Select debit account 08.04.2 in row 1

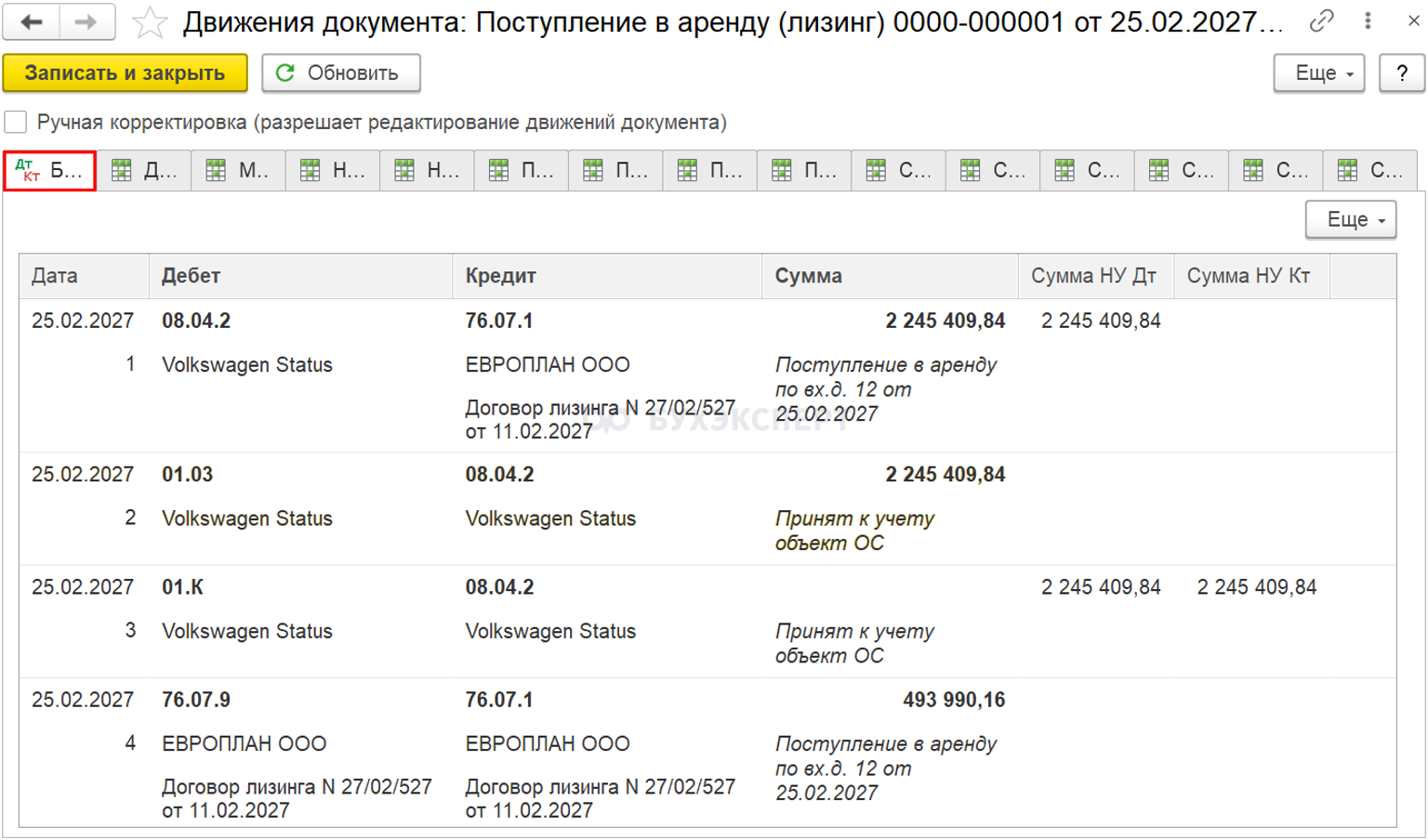(196, 321)
